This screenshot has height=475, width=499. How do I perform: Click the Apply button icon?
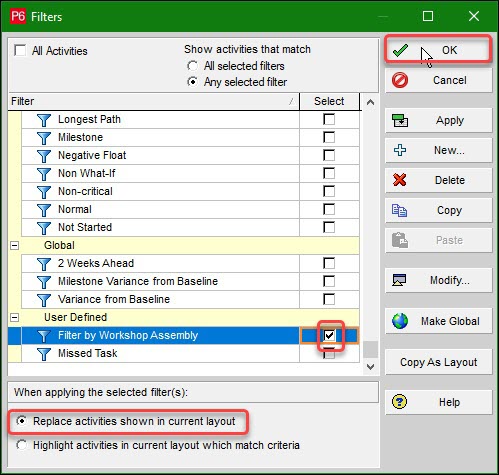click(400, 120)
